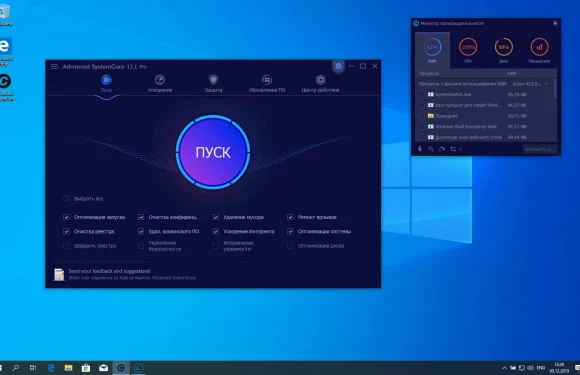
Task: Select the Диспетчер окон рабочего стола row
Action: pos(485,137)
